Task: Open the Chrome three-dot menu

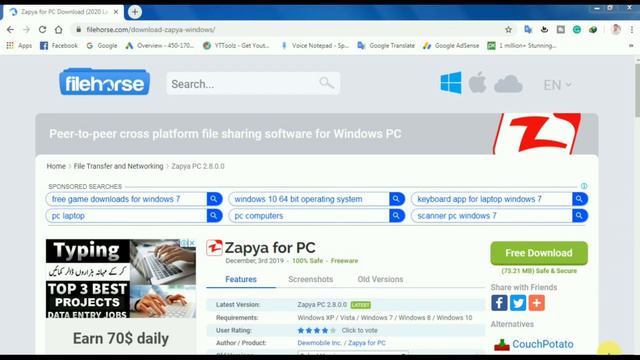Action: click(631, 29)
